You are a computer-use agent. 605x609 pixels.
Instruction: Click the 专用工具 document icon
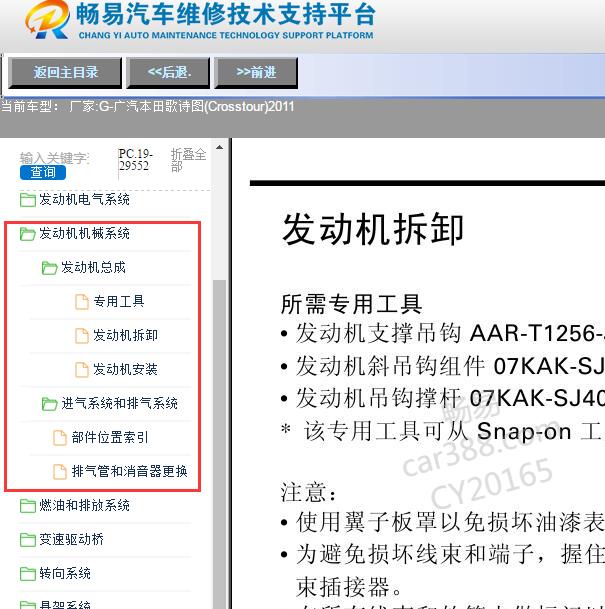(x=82, y=302)
